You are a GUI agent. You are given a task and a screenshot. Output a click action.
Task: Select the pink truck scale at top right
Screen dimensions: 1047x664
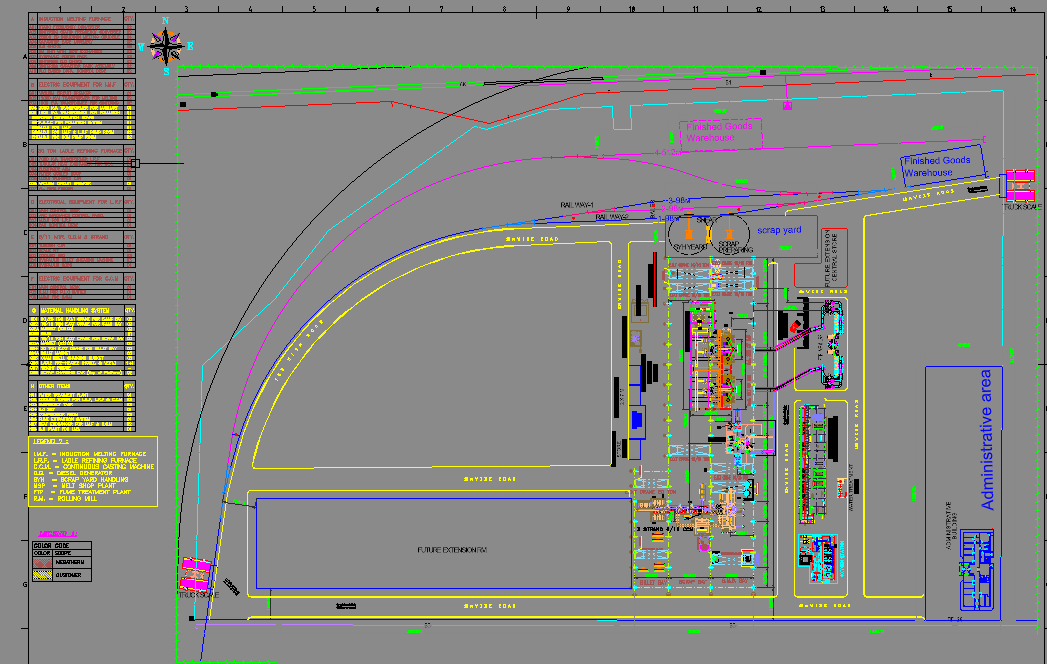pyautogui.click(x=1021, y=183)
